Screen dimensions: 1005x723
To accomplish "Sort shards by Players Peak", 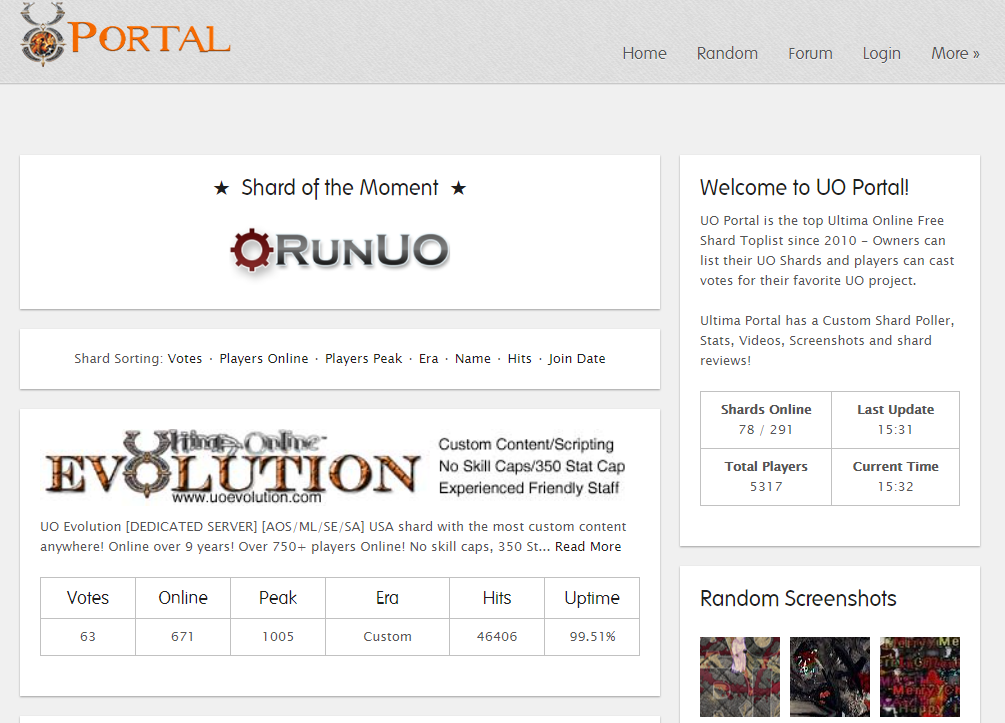I will [363, 358].
